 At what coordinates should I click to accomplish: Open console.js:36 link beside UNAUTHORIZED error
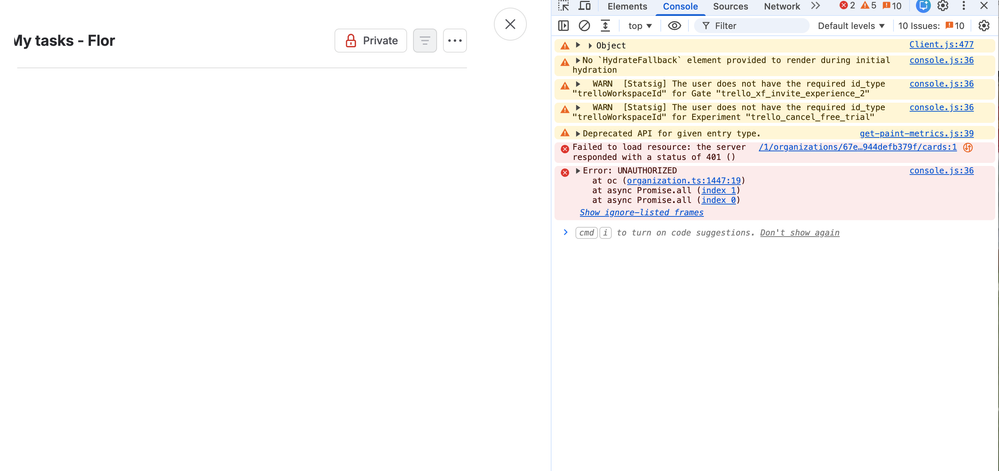click(942, 171)
